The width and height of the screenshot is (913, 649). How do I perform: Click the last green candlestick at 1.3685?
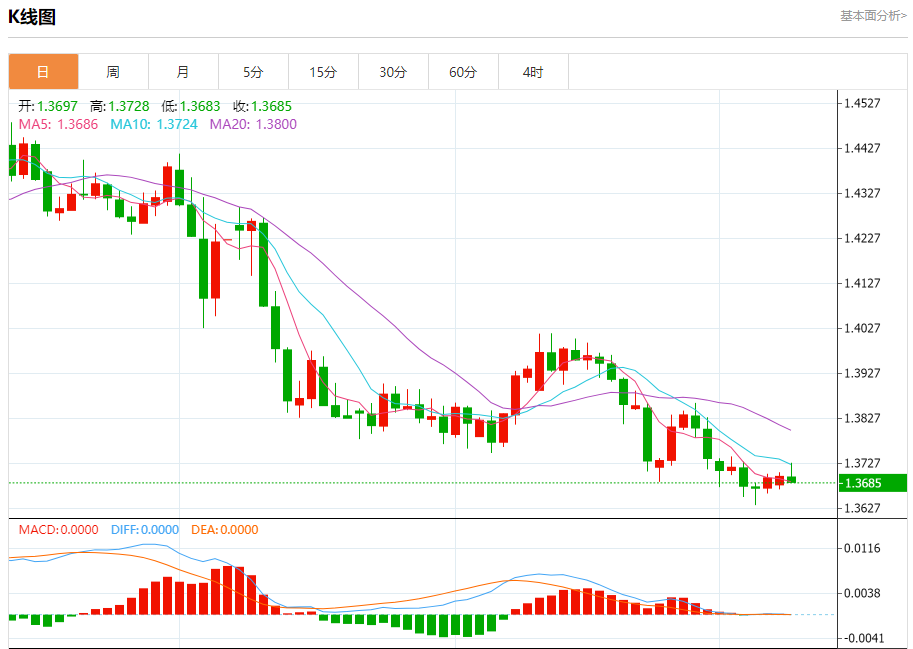click(x=791, y=480)
